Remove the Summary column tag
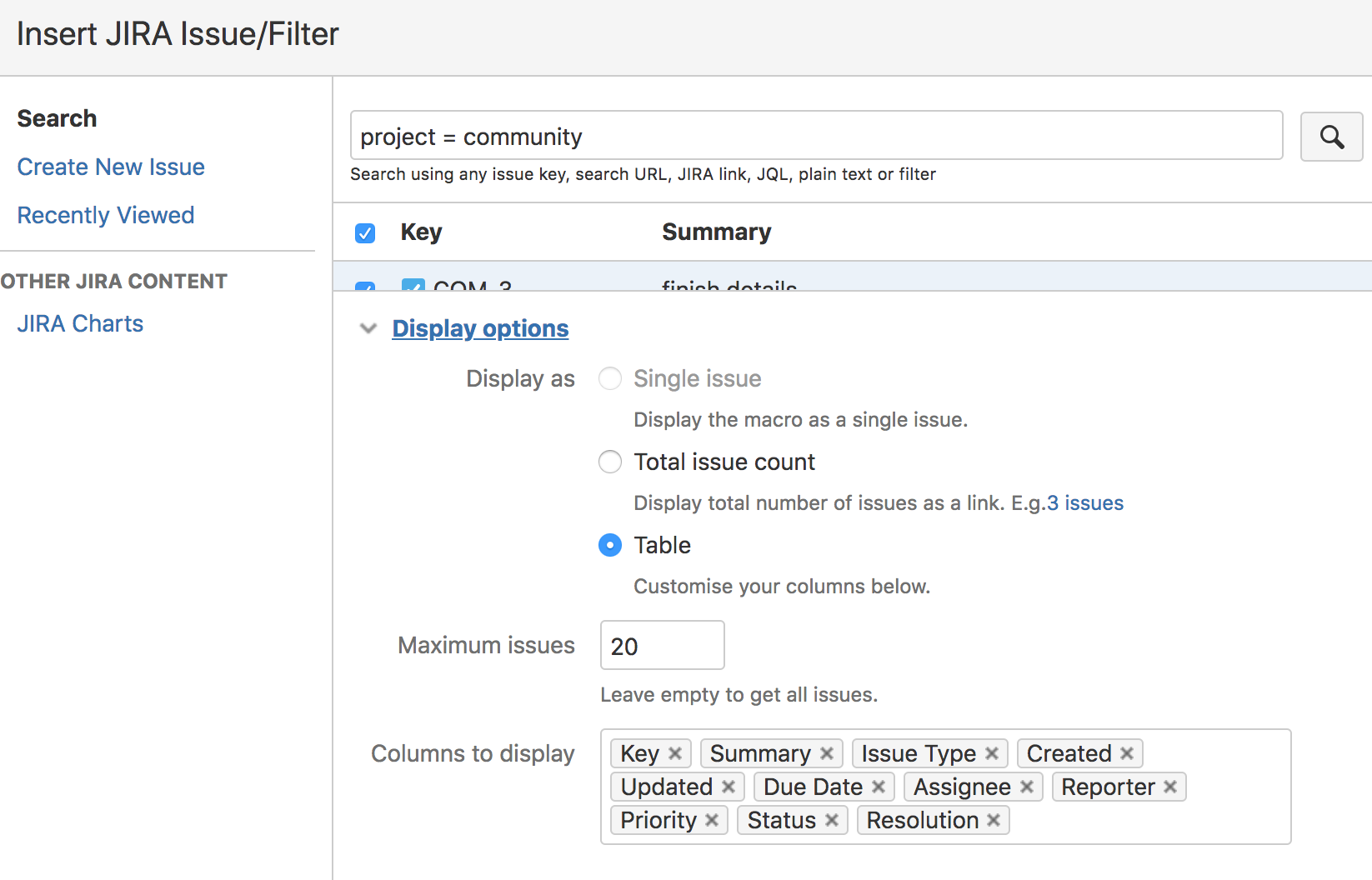Screen dimensions: 1372x880 826,752
